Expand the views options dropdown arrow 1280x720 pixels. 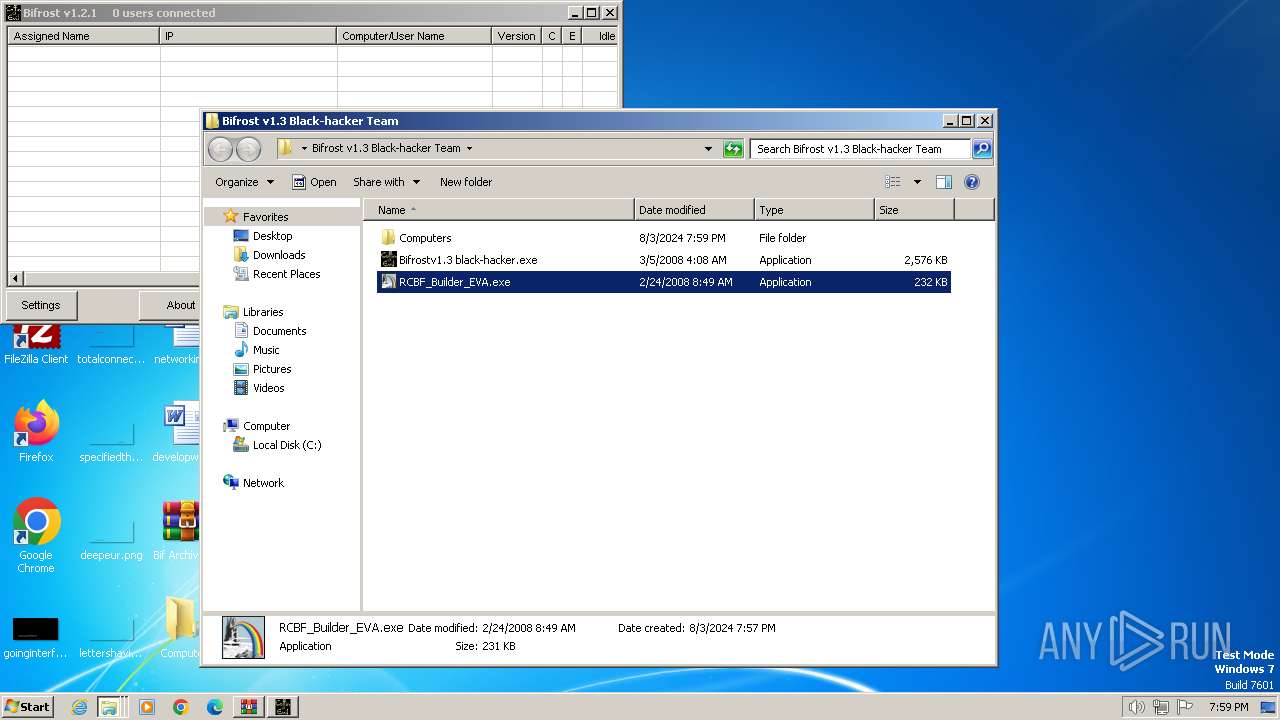coord(917,182)
